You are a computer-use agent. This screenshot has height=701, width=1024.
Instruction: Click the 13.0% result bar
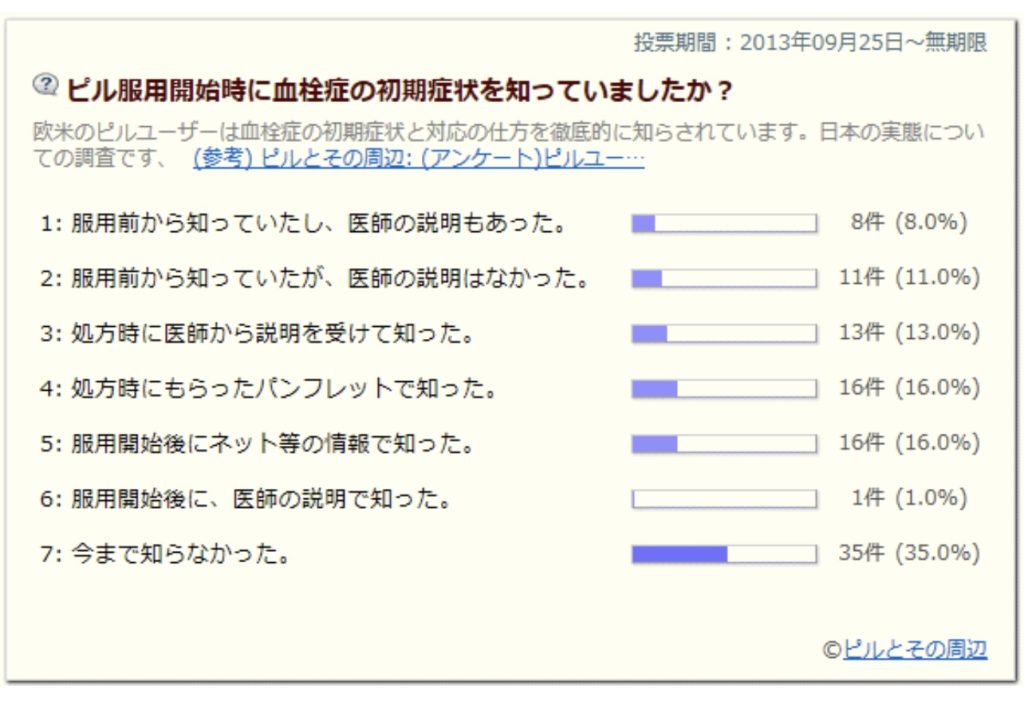click(x=724, y=333)
